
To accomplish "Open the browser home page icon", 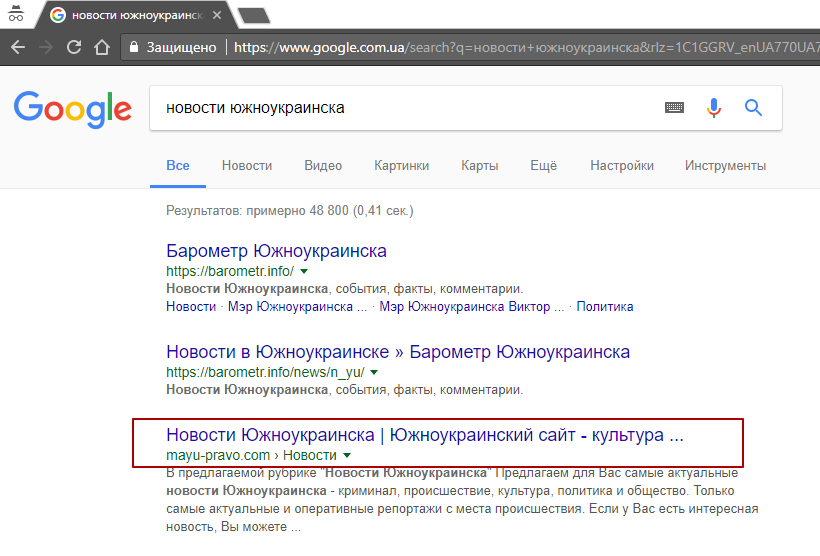I will pyautogui.click(x=102, y=47).
